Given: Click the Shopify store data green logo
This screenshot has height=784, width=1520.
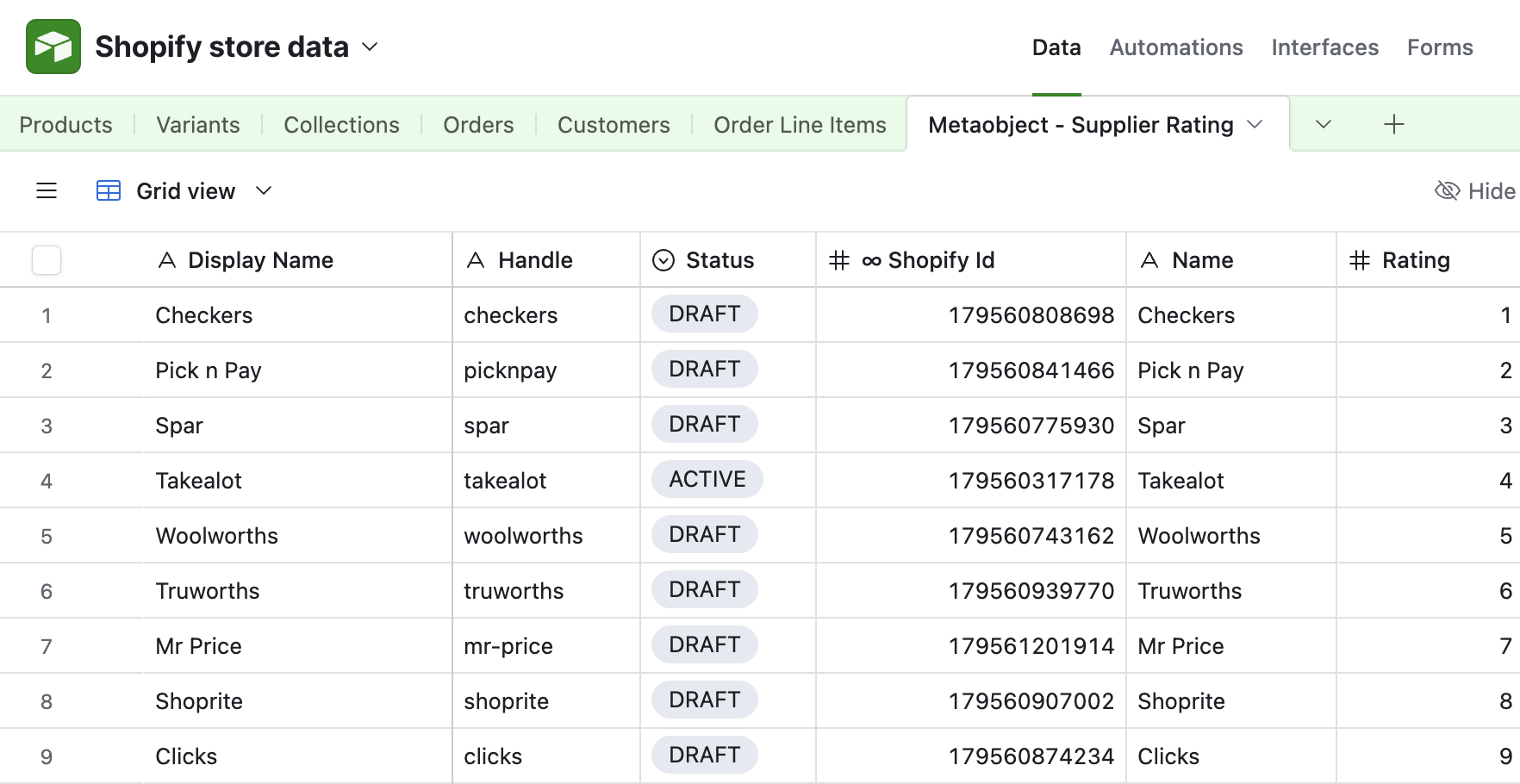Looking at the screenshot, I should (53, 47).
